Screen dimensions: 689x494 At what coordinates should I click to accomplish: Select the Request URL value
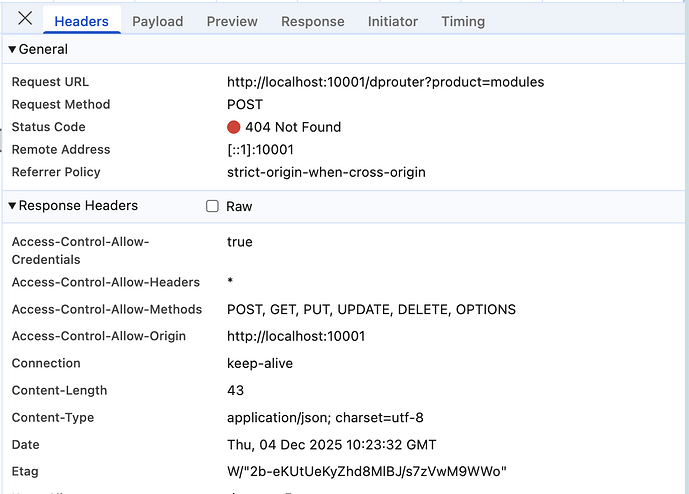click(x=385, y=82)
